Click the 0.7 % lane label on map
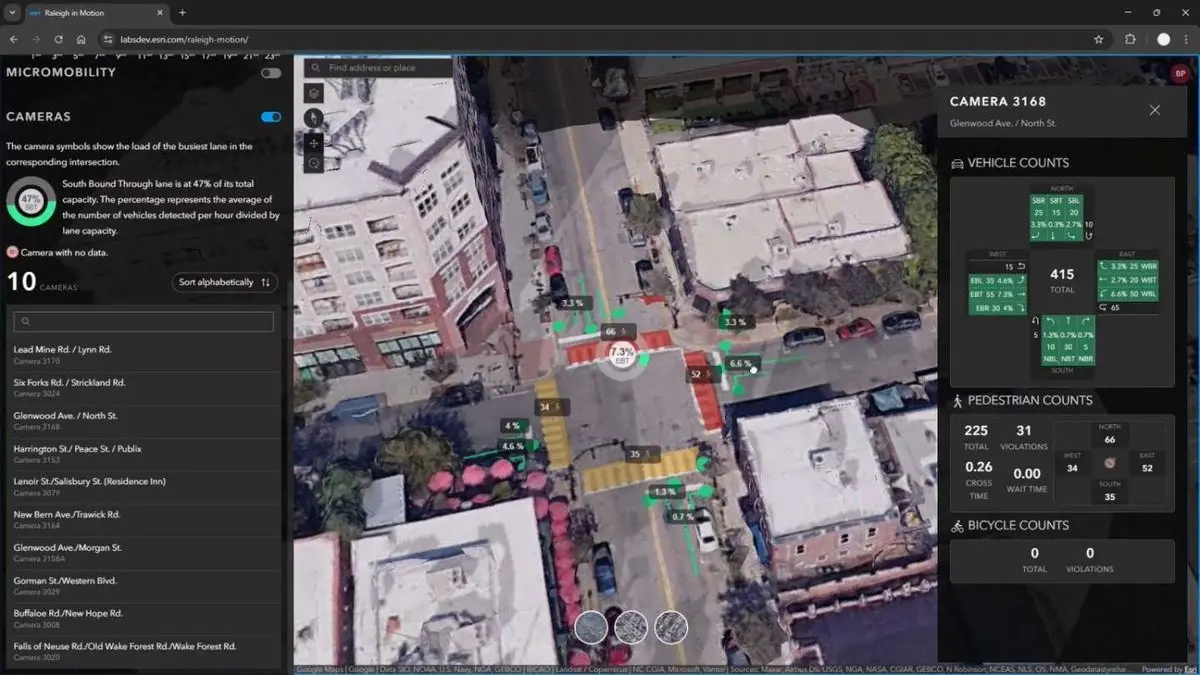The width and height of the screenshot is (1200, 675). tap(682, 516)
